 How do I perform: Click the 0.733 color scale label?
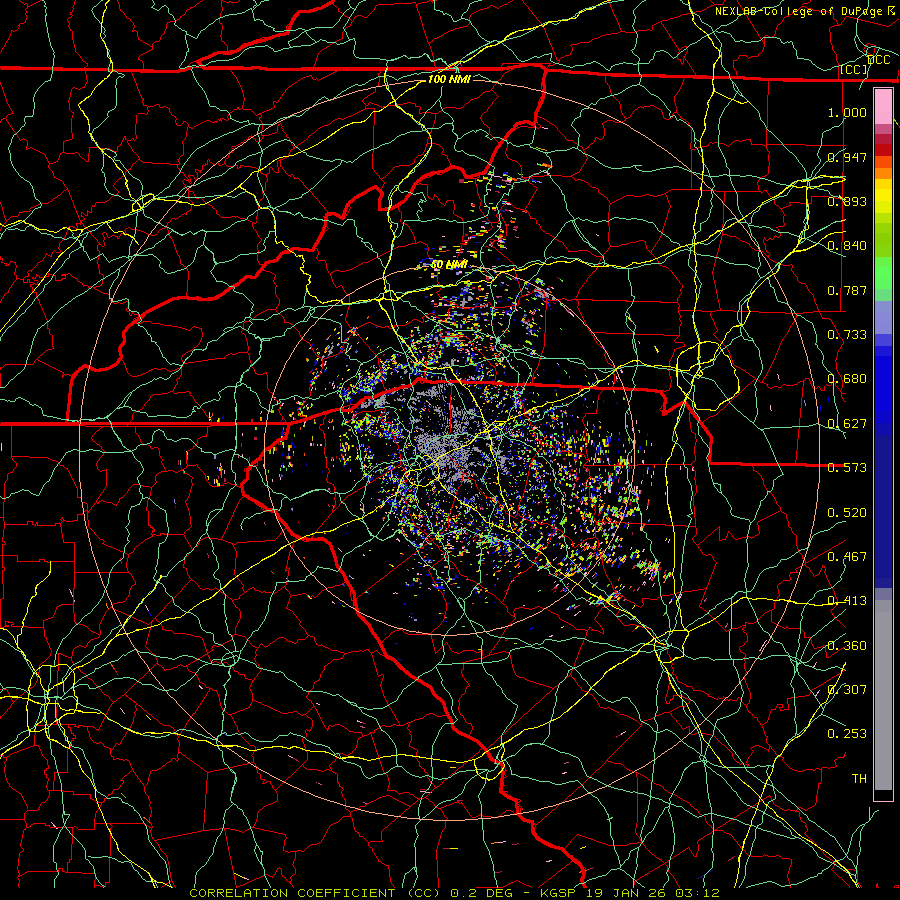click(x=847, y=335)
